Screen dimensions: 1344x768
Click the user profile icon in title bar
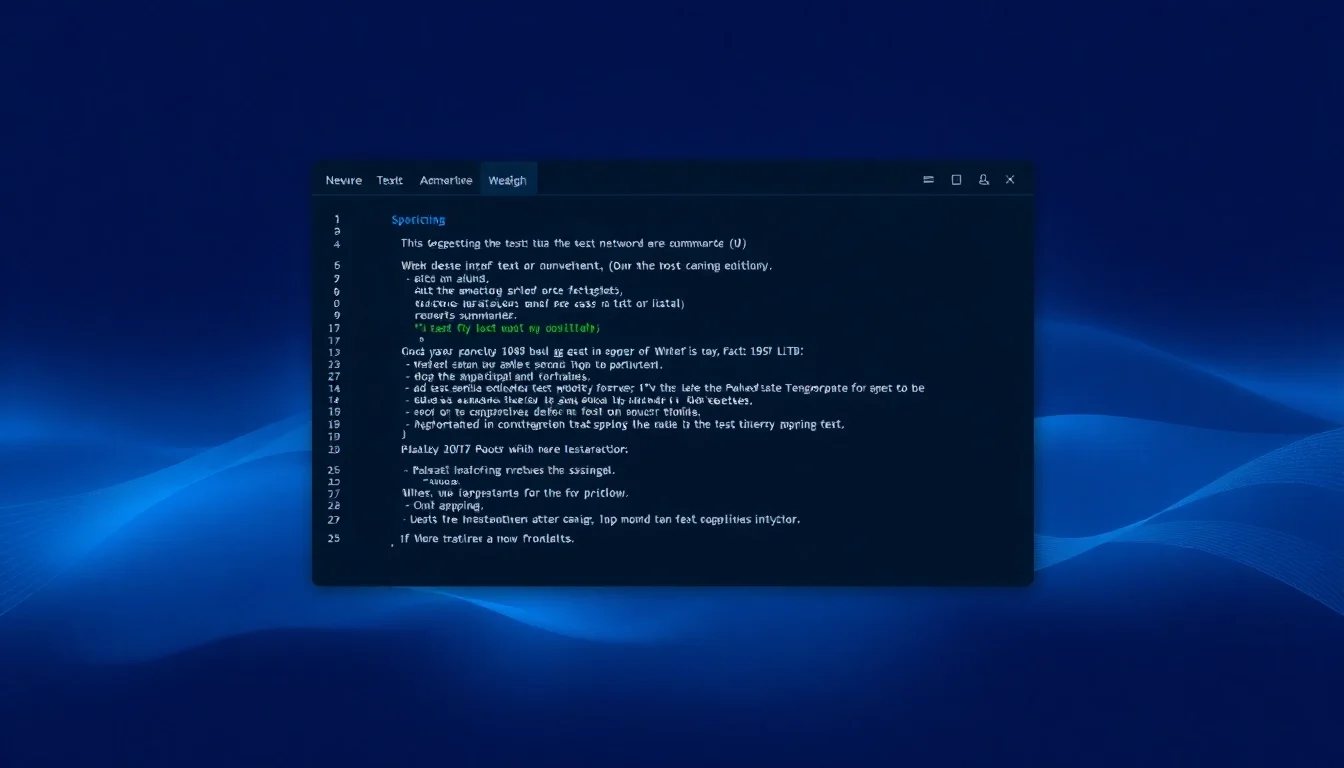click(984, 180)
